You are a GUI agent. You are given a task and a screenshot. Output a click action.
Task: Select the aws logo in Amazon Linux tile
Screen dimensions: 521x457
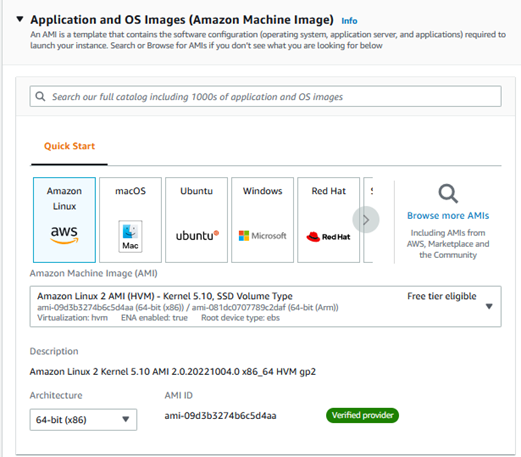coord(64,235)
